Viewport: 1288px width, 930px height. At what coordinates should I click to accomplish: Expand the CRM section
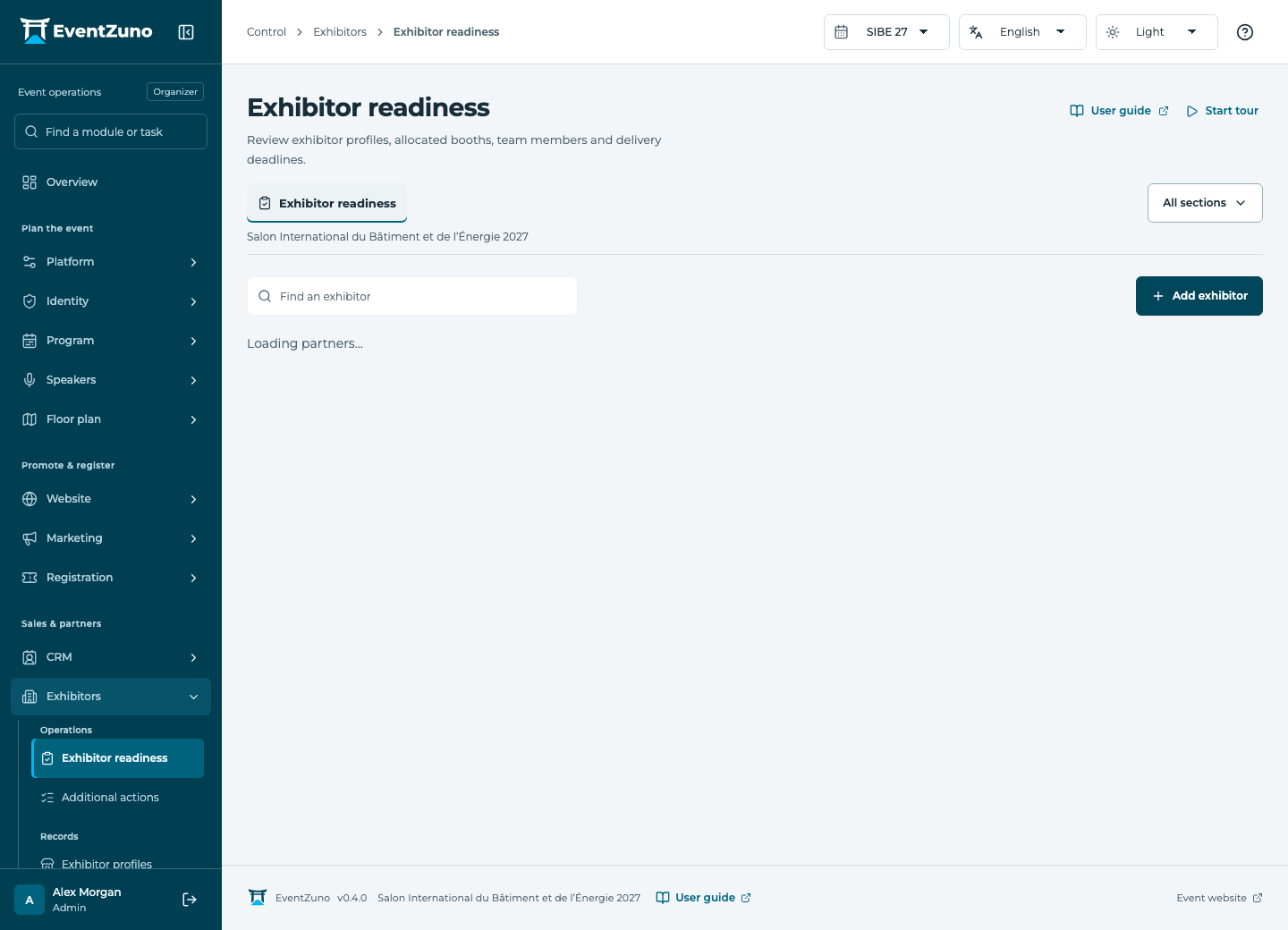coord(111,657)
